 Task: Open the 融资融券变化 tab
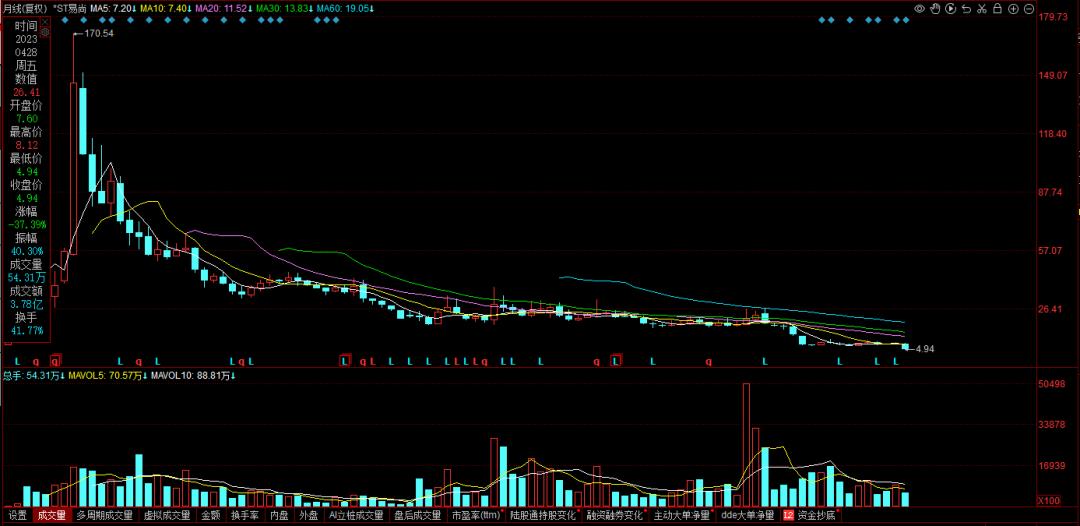tap(614, 515)
